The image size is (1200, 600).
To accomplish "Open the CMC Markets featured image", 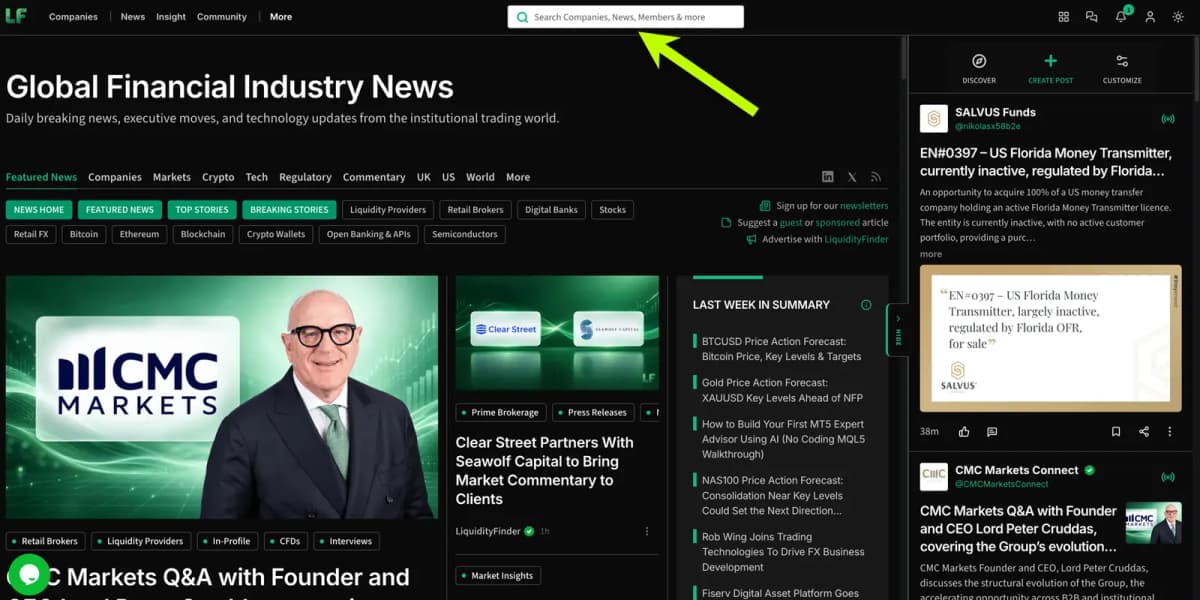I will (222, 397).
